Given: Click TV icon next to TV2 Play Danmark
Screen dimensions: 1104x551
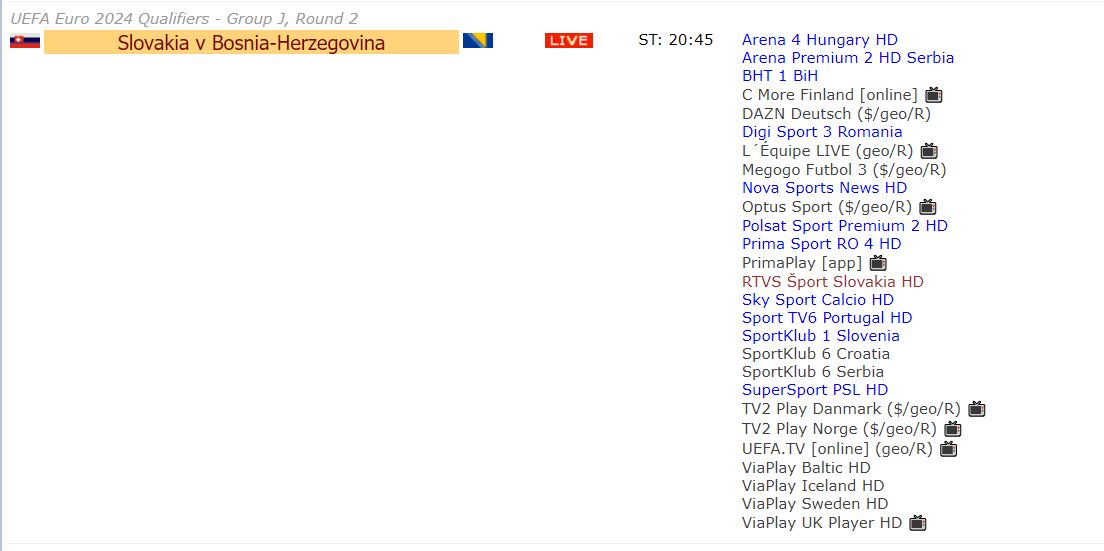Looking at the screenshot, I should [976, 409].
